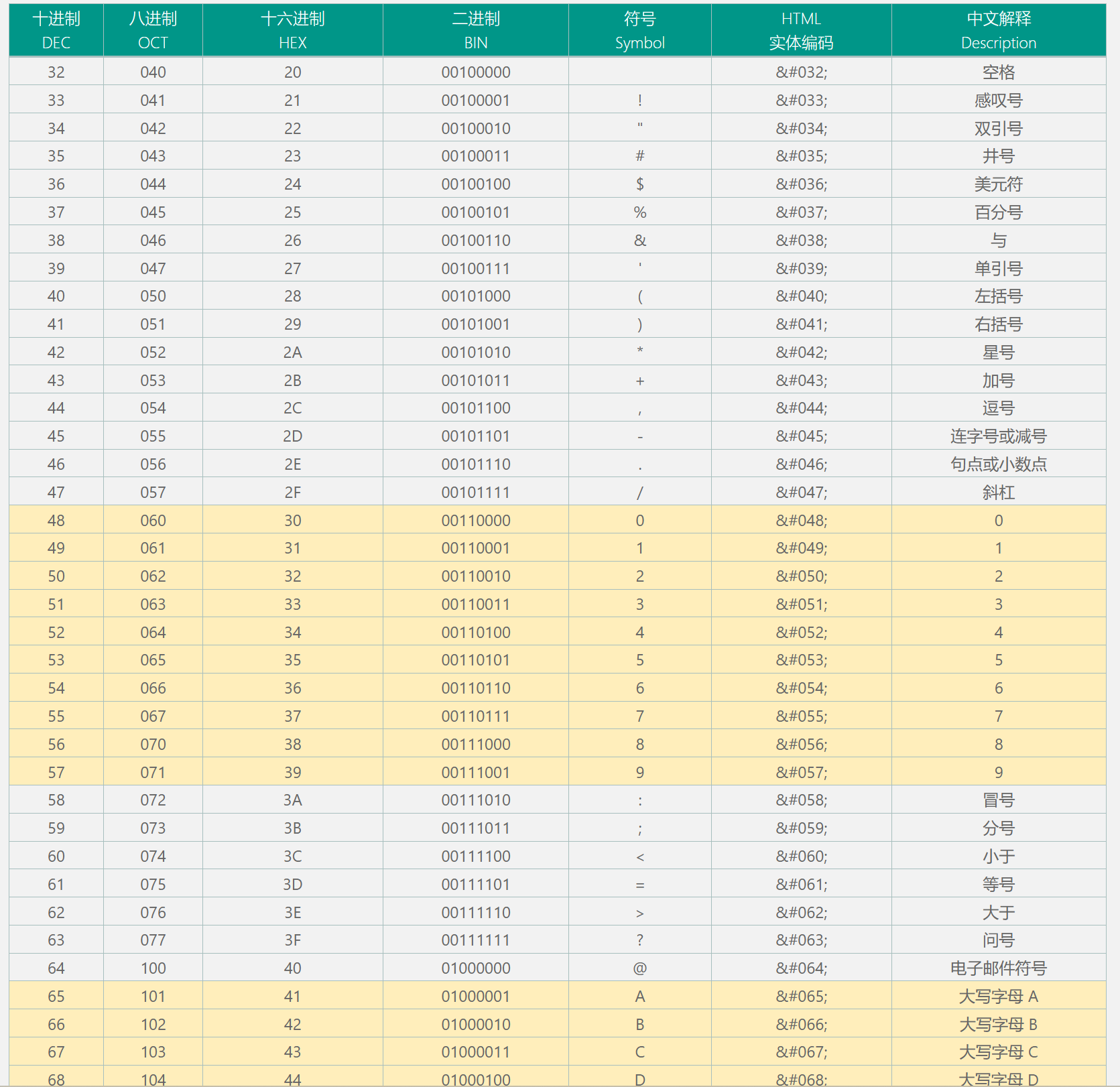Select the hex value '3C'
This screenshot has width=1120, height=1087.
tap(293, 856)
